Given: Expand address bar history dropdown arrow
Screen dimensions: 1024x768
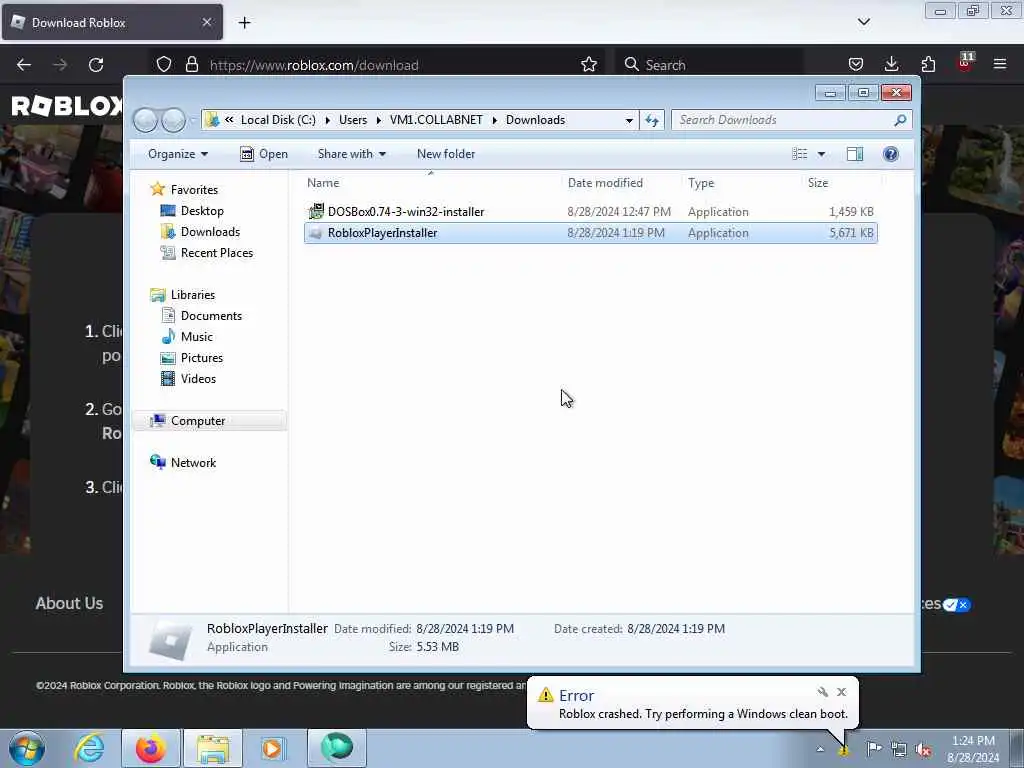Looking at the screenshot, I should pos(629,120).
